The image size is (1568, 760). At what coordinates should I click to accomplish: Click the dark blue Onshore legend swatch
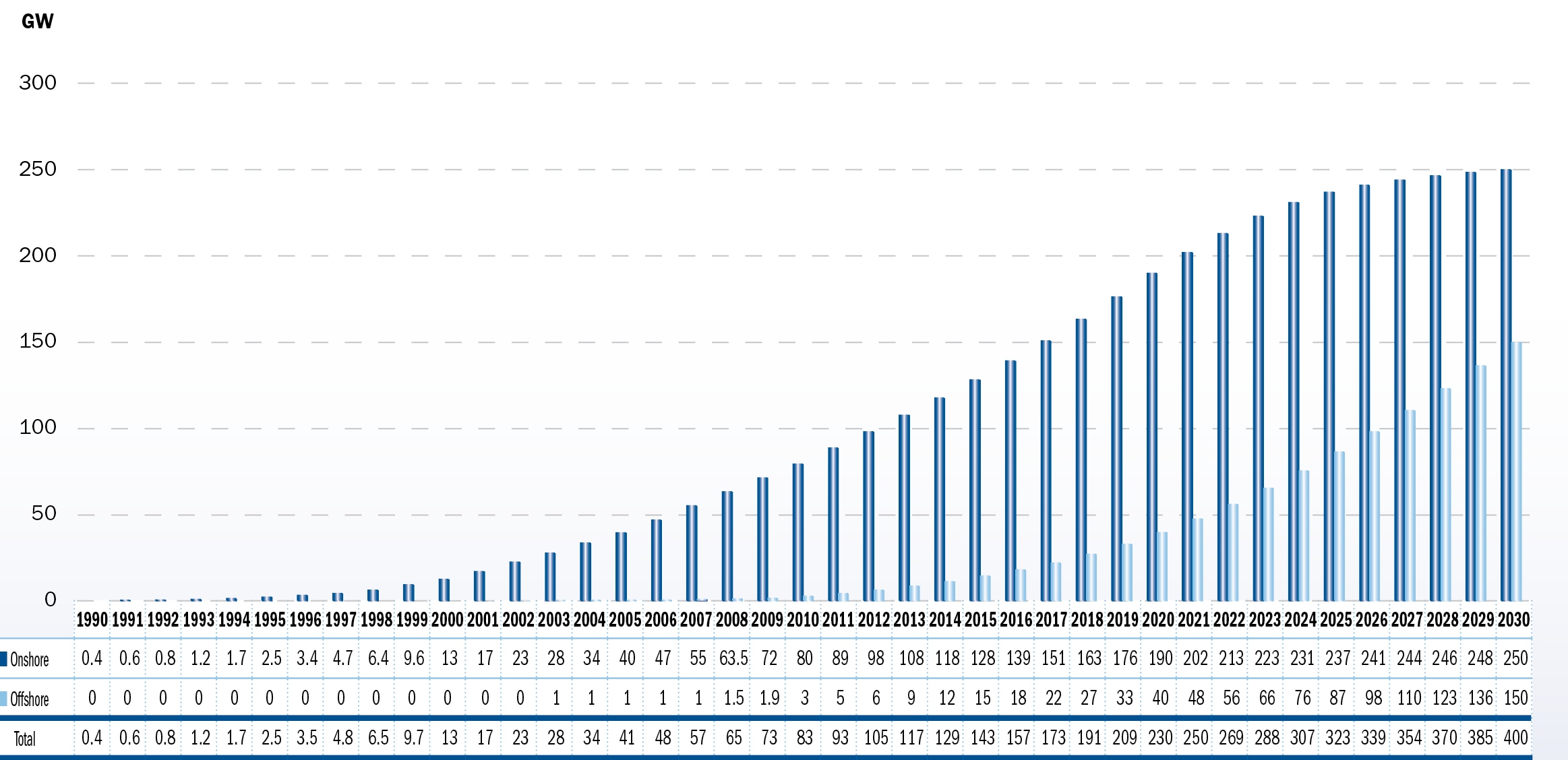[3, 659]
